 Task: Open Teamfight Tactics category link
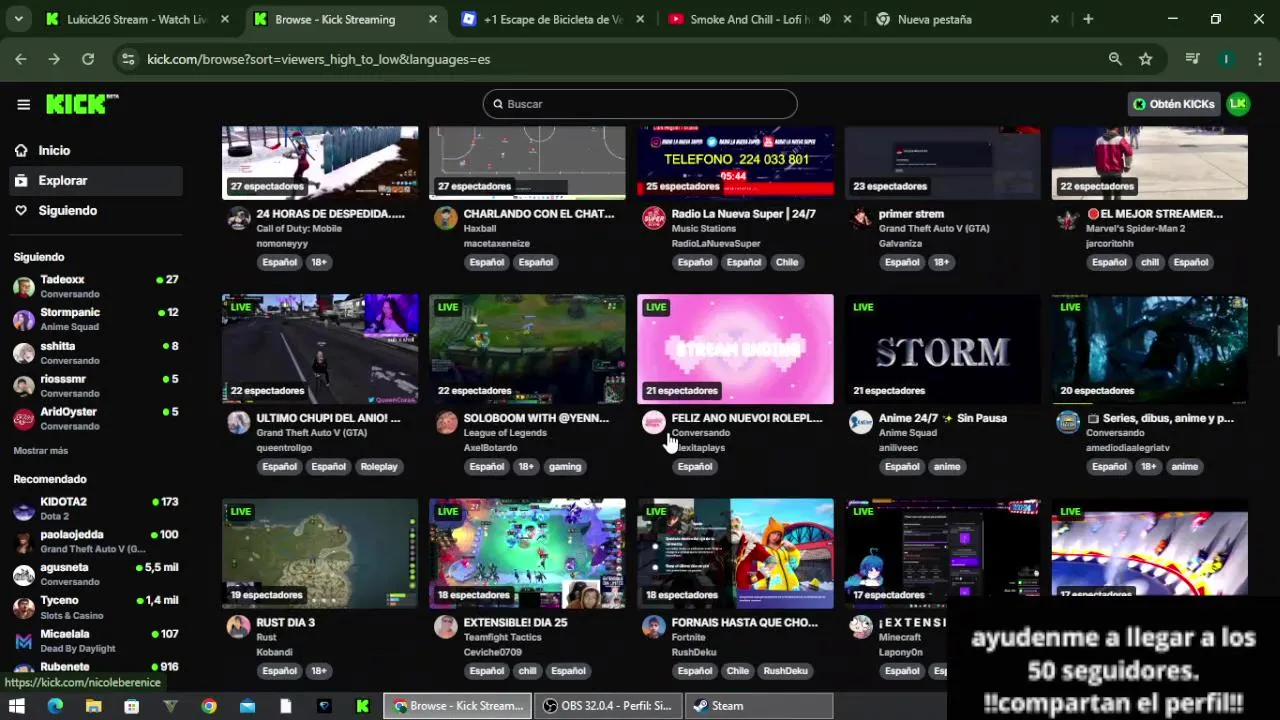[x=503, y=637]
